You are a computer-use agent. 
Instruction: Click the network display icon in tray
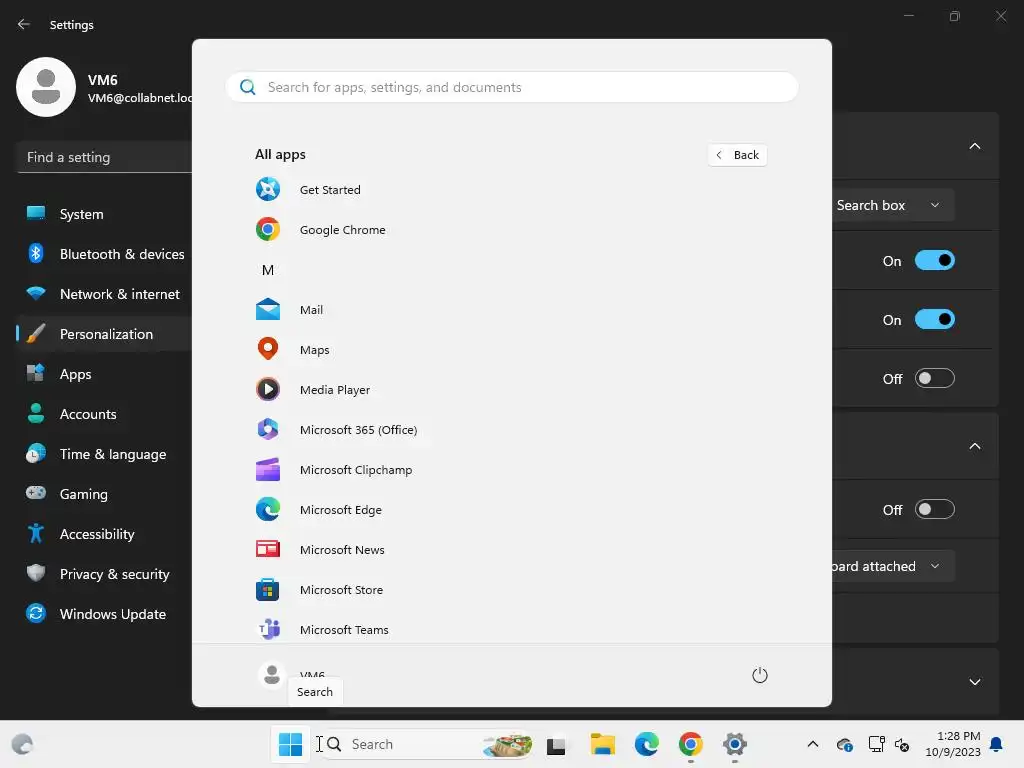876,744
